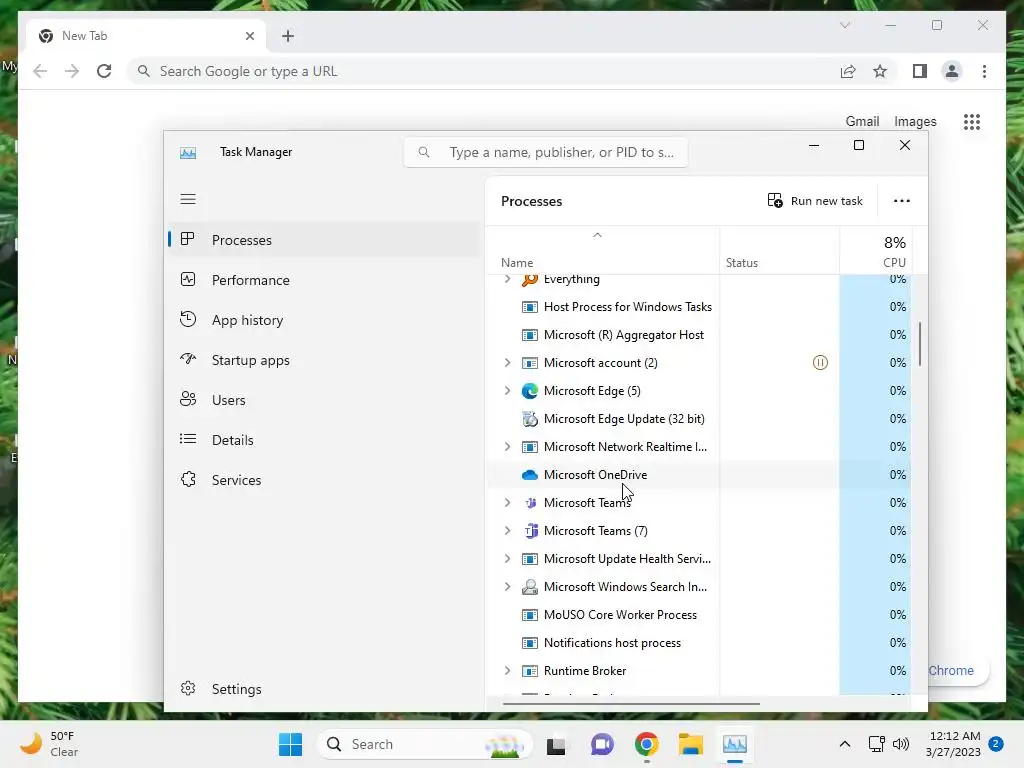Image resolution: width=1024 pixels, height=768 pixels.
Task: Click the taskbar Search box
Action: tap(424, 744)
